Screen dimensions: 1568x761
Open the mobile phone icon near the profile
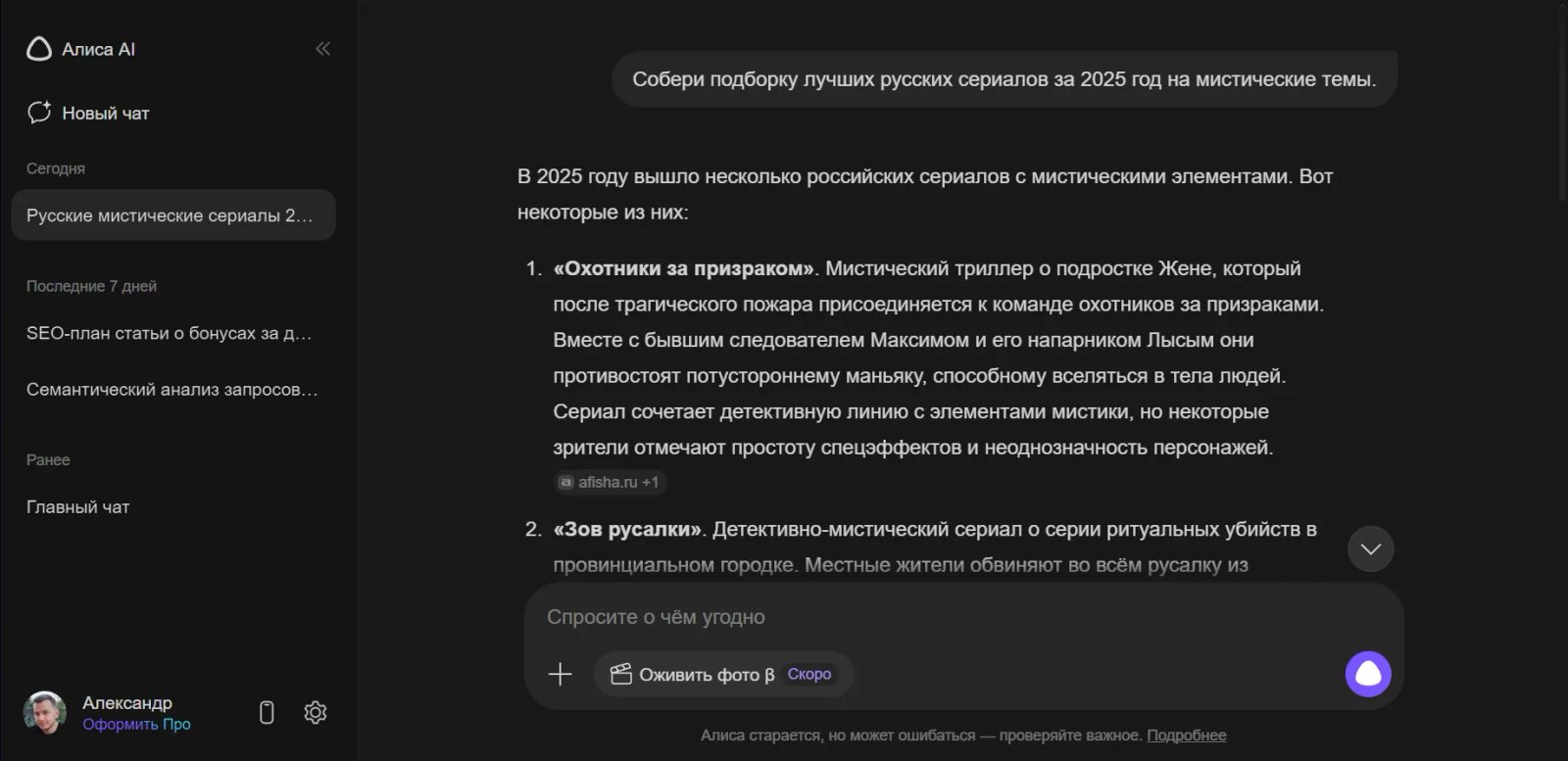(x=266, y=712)
